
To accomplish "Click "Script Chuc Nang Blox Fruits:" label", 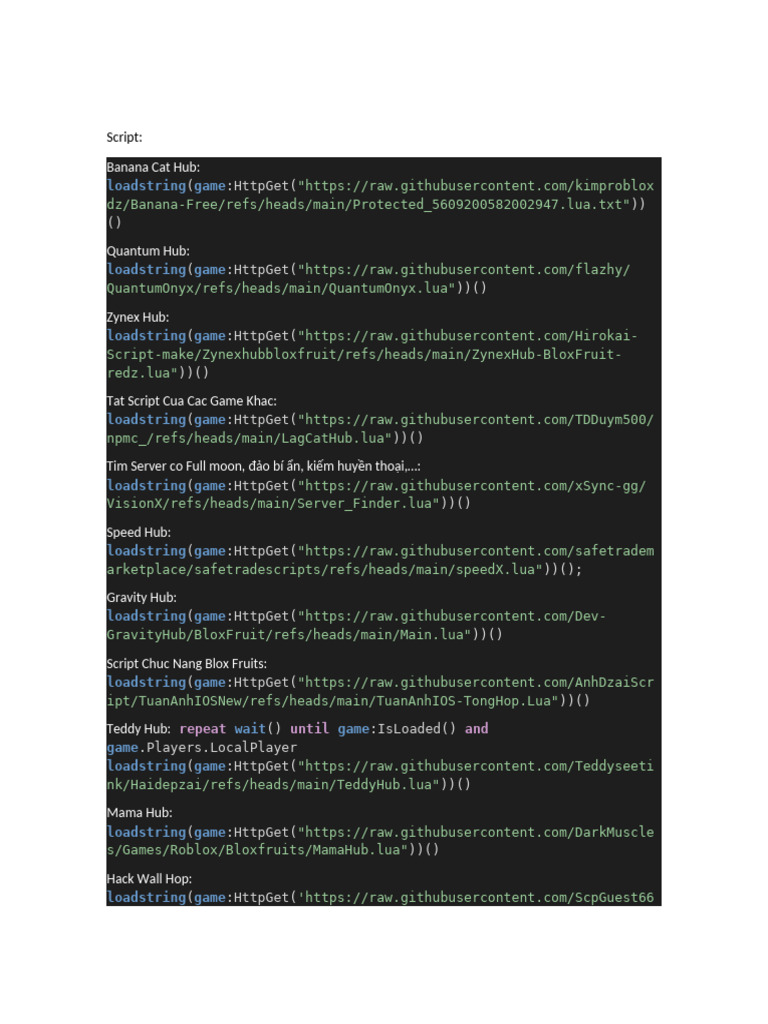I will tap(187, 663).
